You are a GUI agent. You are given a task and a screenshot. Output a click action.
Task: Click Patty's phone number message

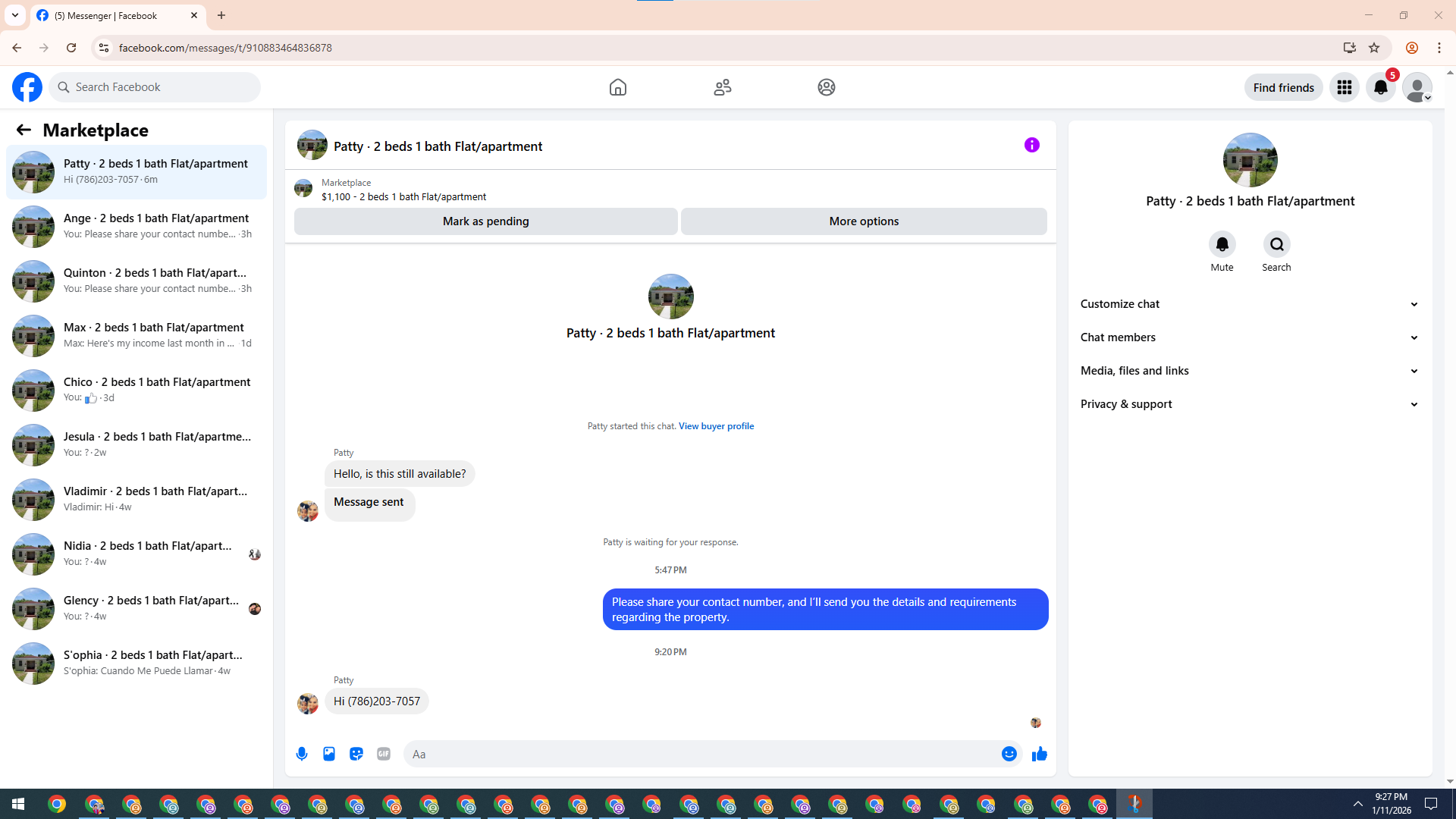pos(377,701)
